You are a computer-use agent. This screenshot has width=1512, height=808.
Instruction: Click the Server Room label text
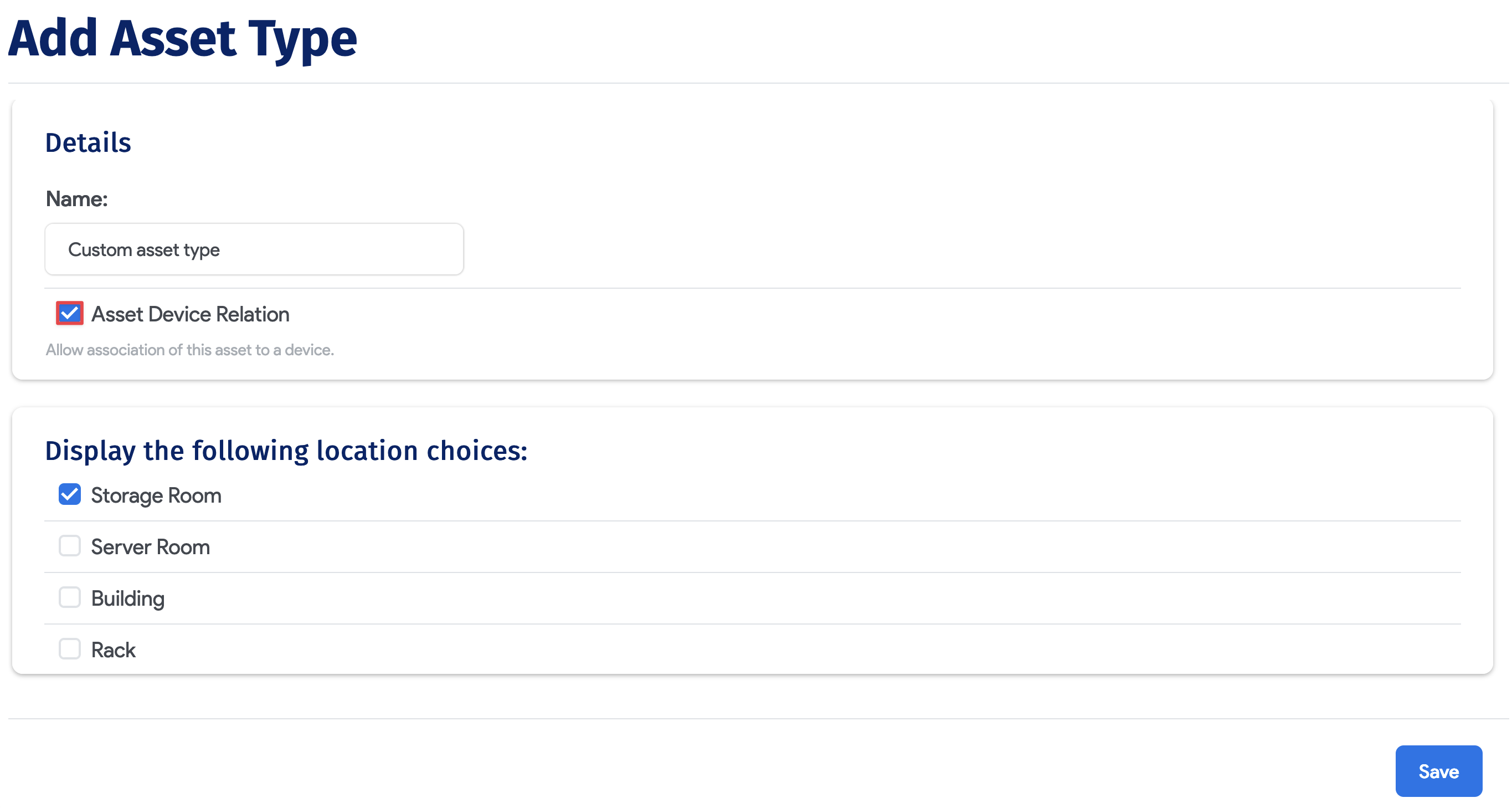click(x=150, y=546)
